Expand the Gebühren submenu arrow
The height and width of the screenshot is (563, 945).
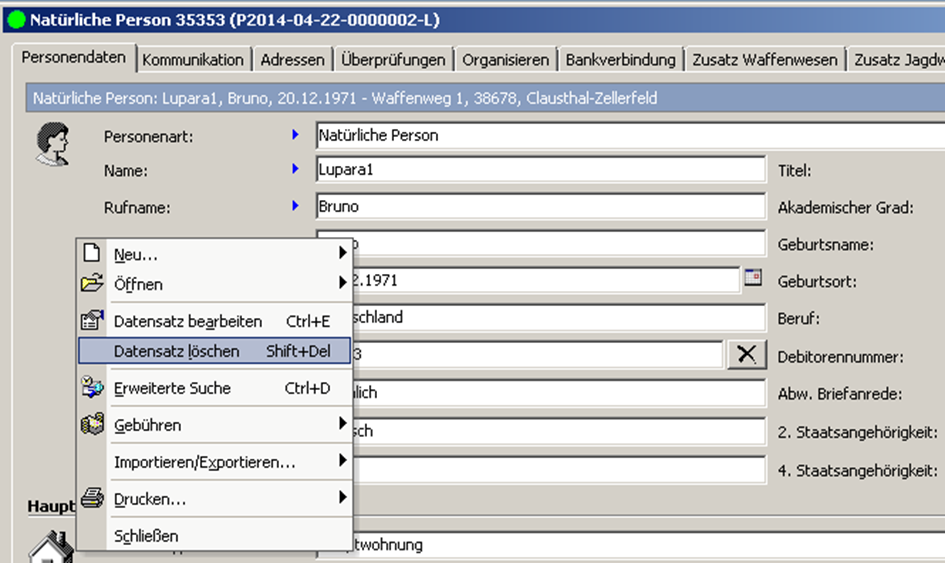click(343, 424)
